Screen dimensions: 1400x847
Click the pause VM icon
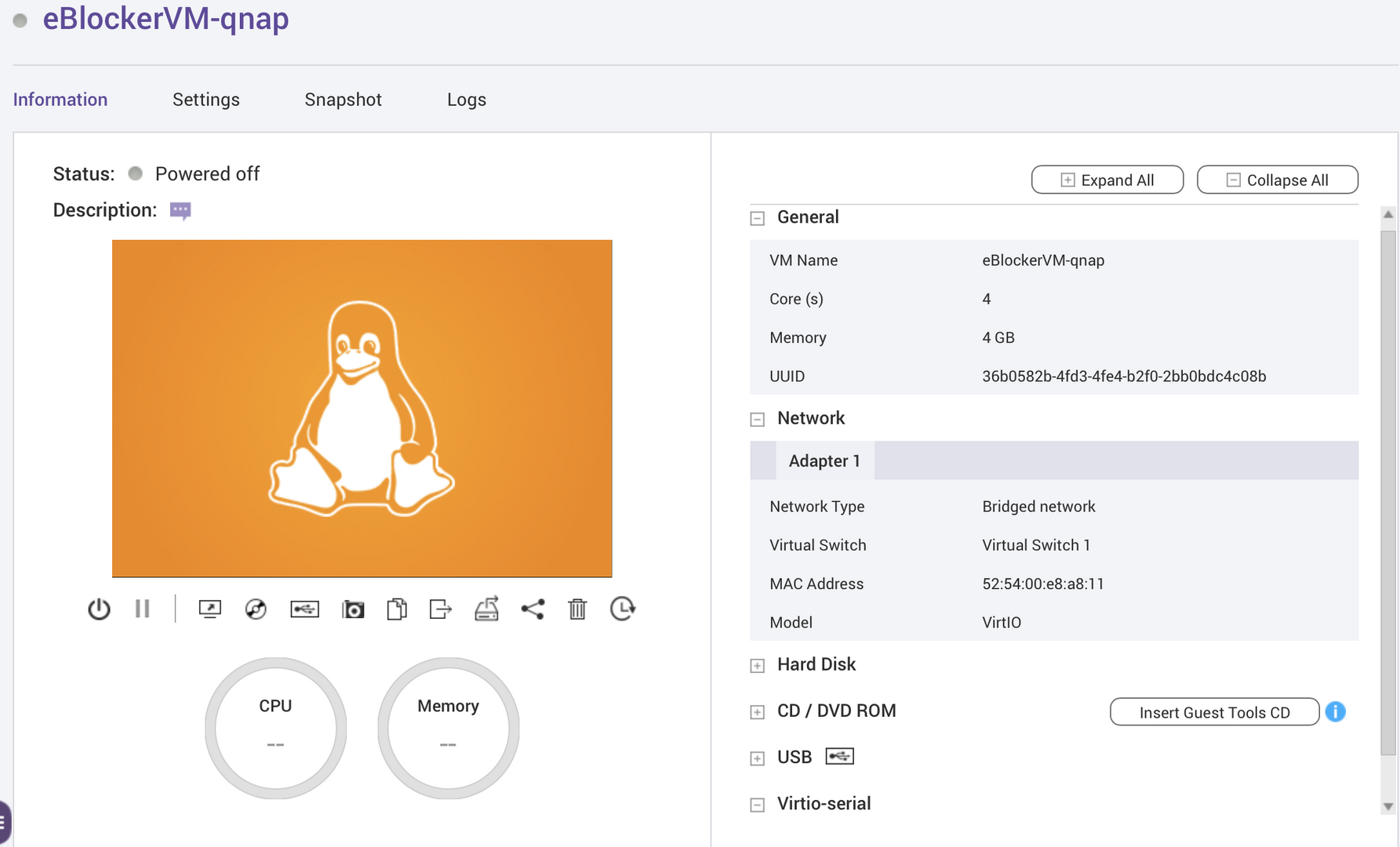pyautogui.click(x=142, y=609)
